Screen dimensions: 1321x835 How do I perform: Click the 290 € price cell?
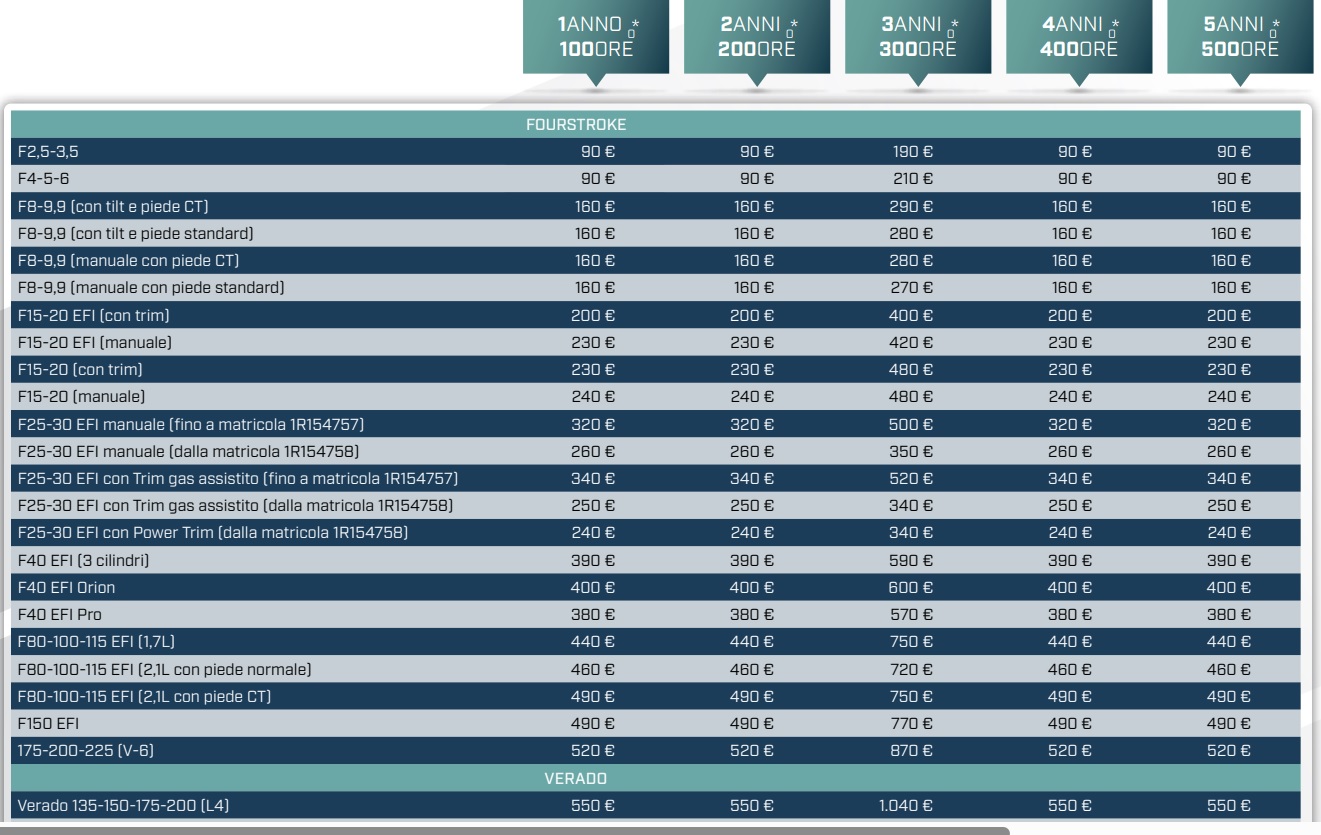(x=911, y=207)
